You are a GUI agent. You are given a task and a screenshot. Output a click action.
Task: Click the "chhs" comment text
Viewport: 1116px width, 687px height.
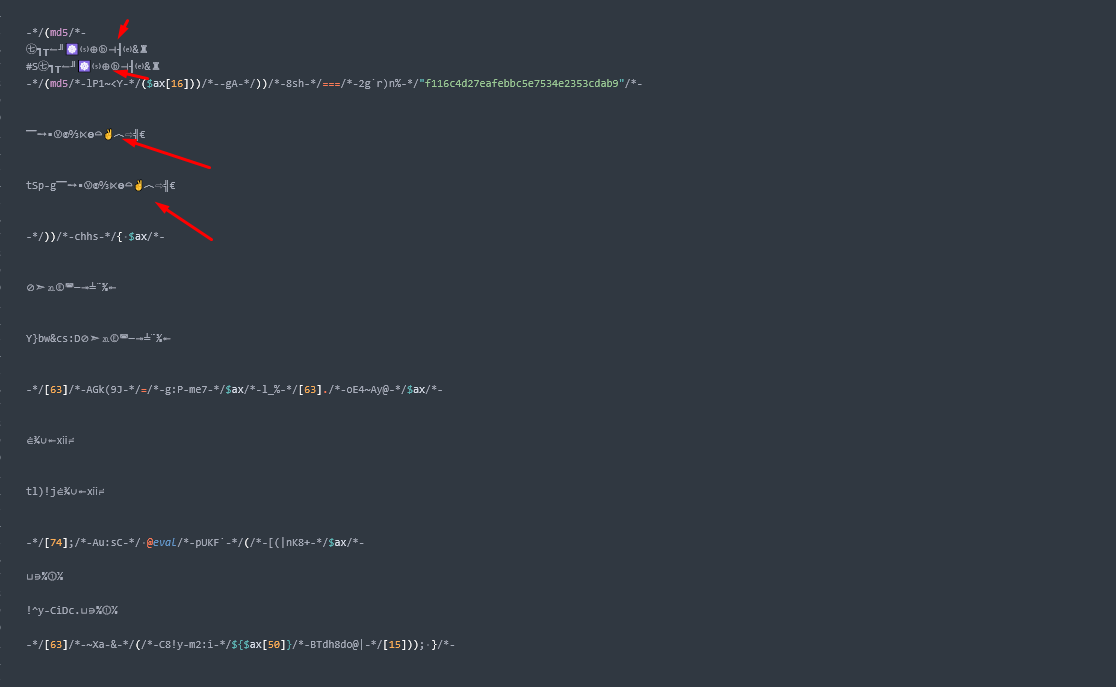pyautogui.click(x=86, y=236)
